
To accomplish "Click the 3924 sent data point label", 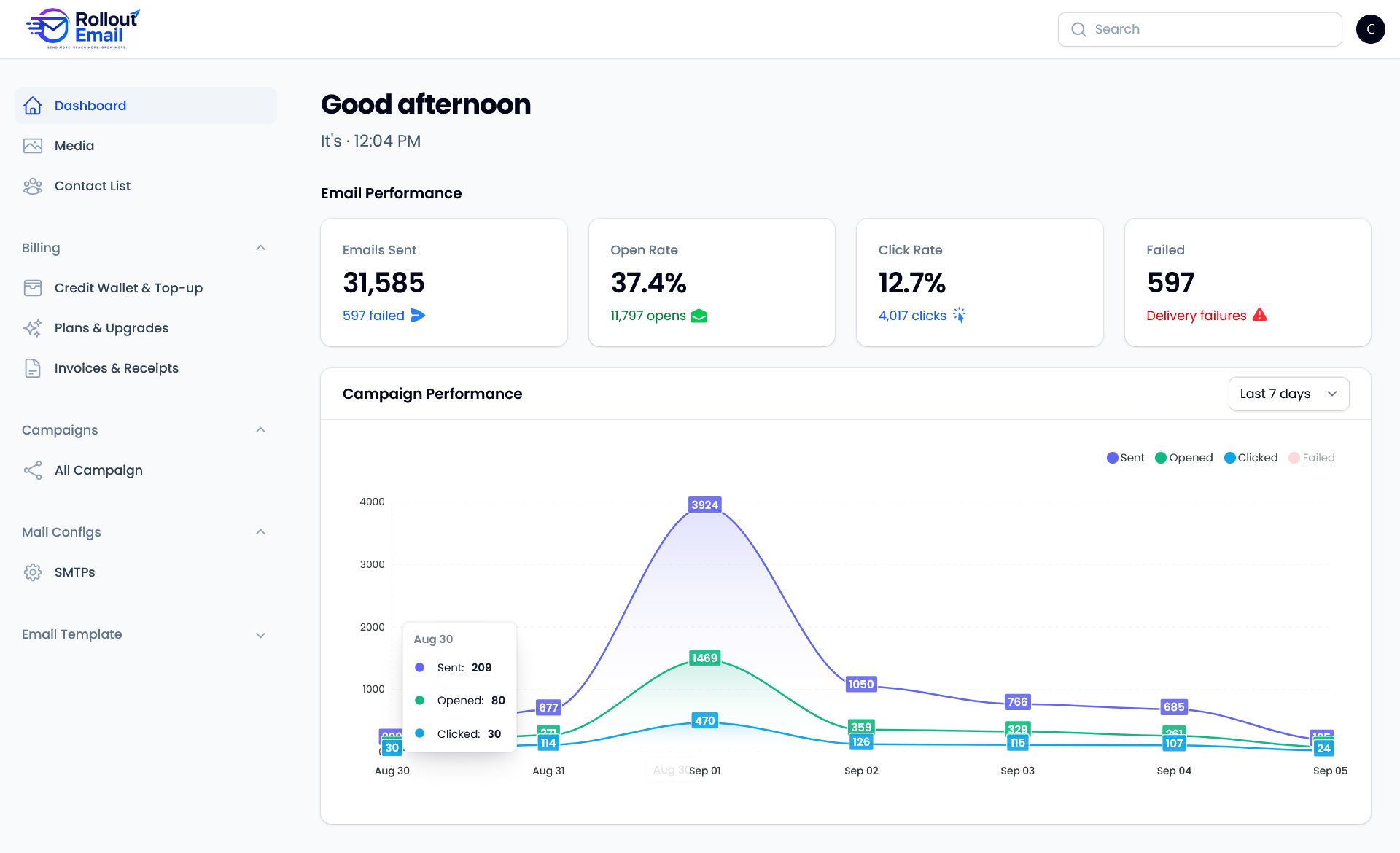I will pyautogui.click(x=704, y=505).
